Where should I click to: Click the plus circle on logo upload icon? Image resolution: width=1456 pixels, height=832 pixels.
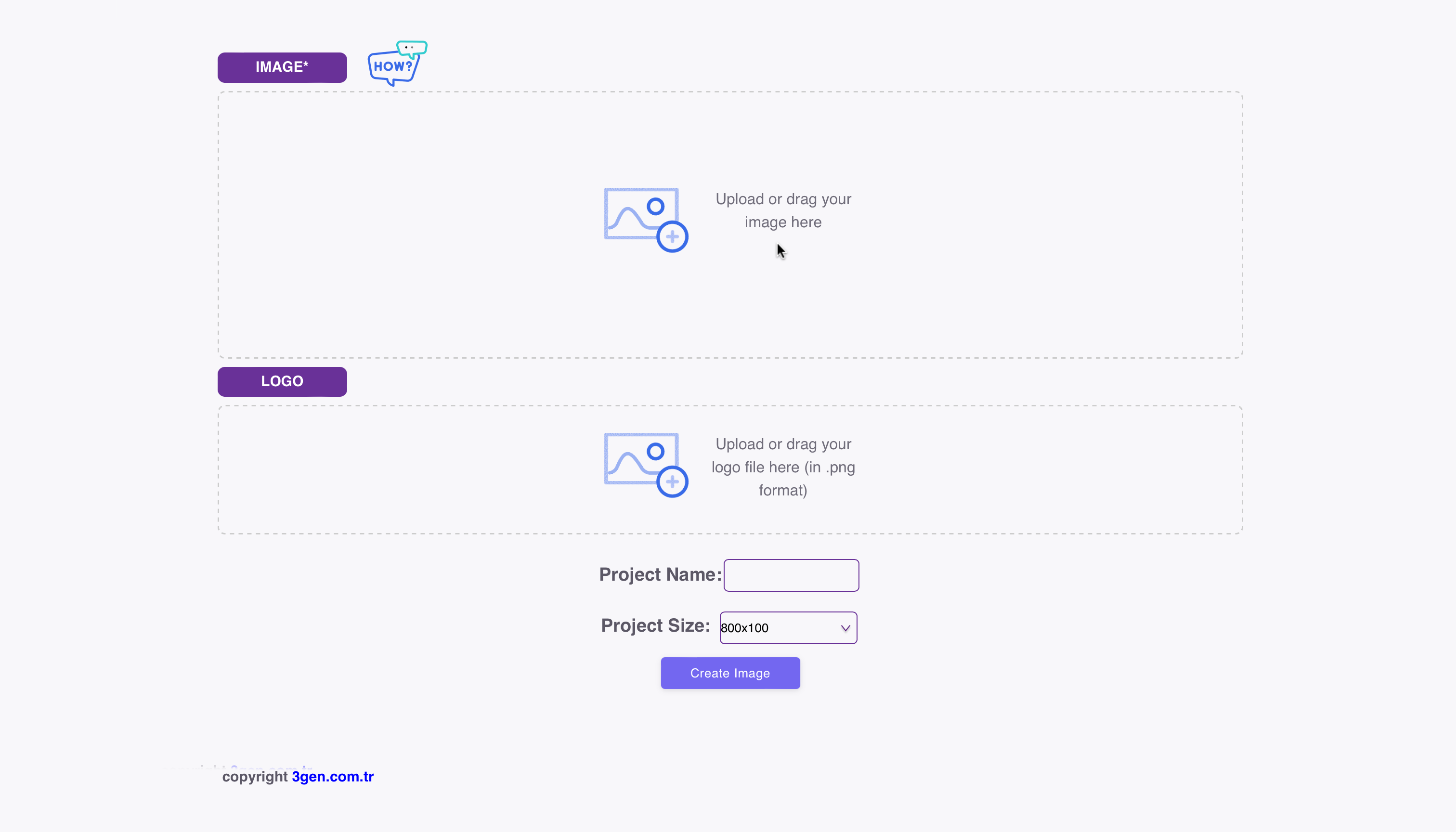pyautogui.click(x=672, y=481)
